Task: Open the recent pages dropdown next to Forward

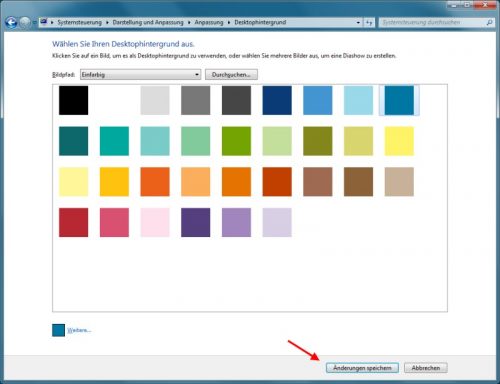Action: click(x=34, y=23)
